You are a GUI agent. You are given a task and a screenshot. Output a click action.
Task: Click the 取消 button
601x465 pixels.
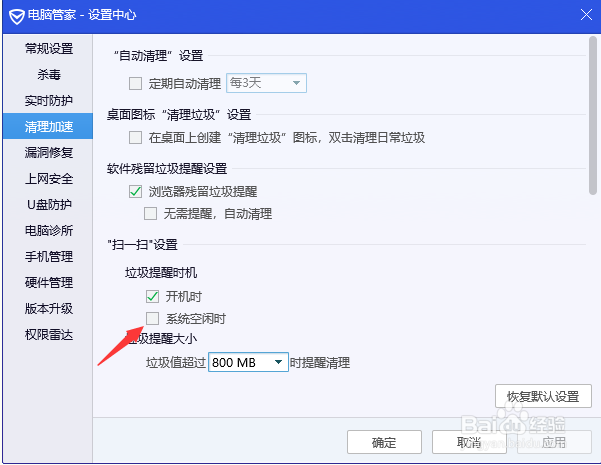469,442
